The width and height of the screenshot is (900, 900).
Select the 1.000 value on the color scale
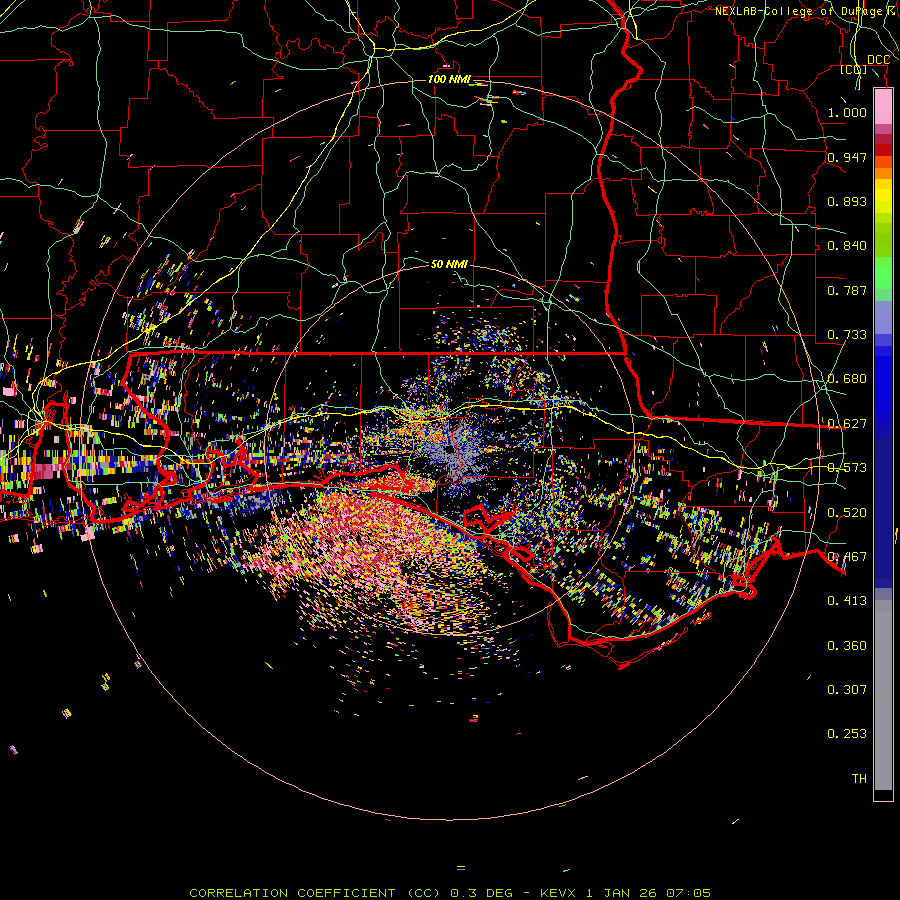847,112
